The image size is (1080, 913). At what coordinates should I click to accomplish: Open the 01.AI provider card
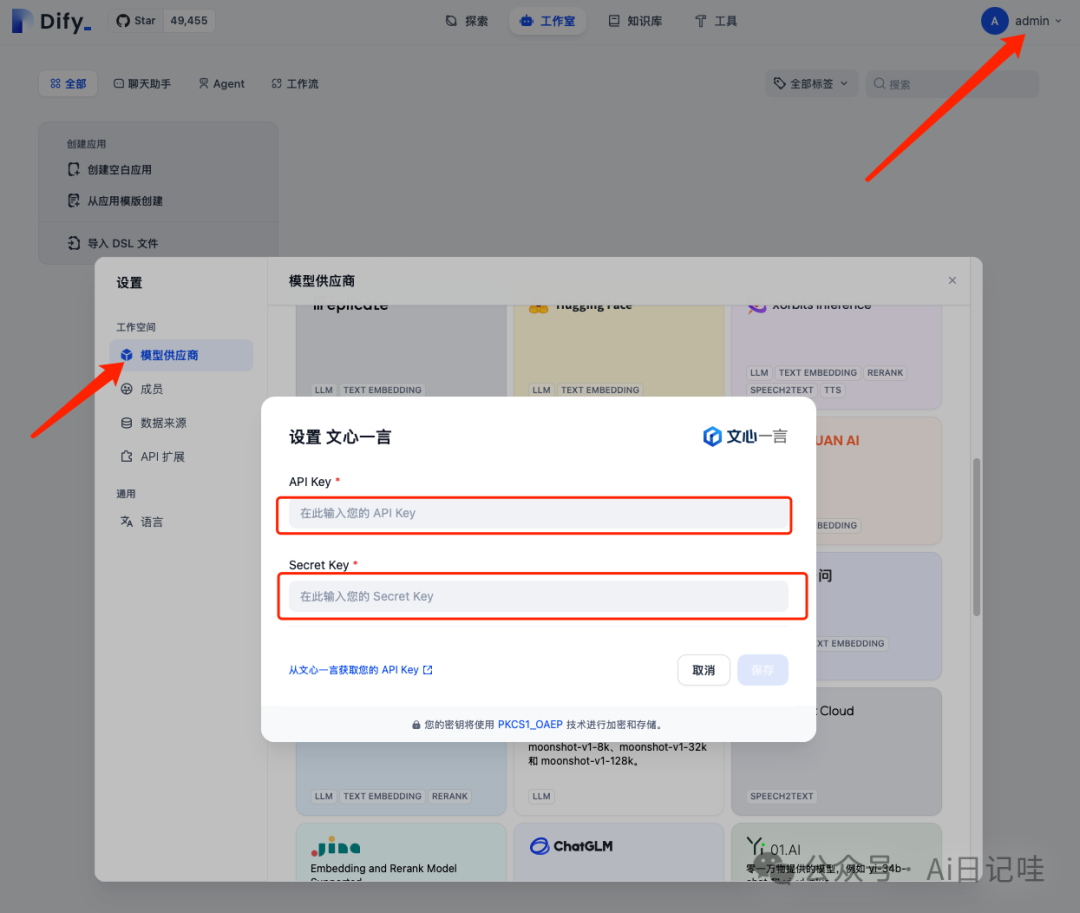click(836, 852)
